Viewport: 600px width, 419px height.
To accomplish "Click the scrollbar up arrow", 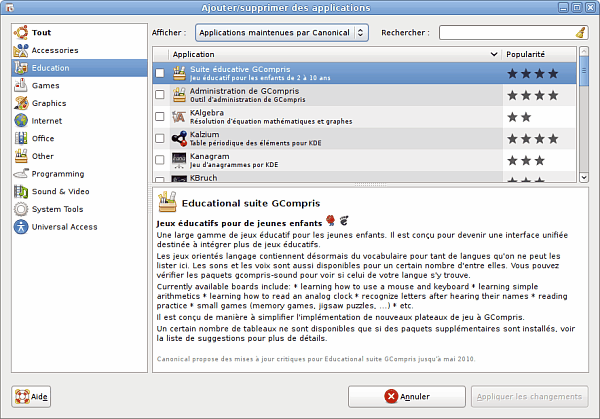I will (584, 51).
